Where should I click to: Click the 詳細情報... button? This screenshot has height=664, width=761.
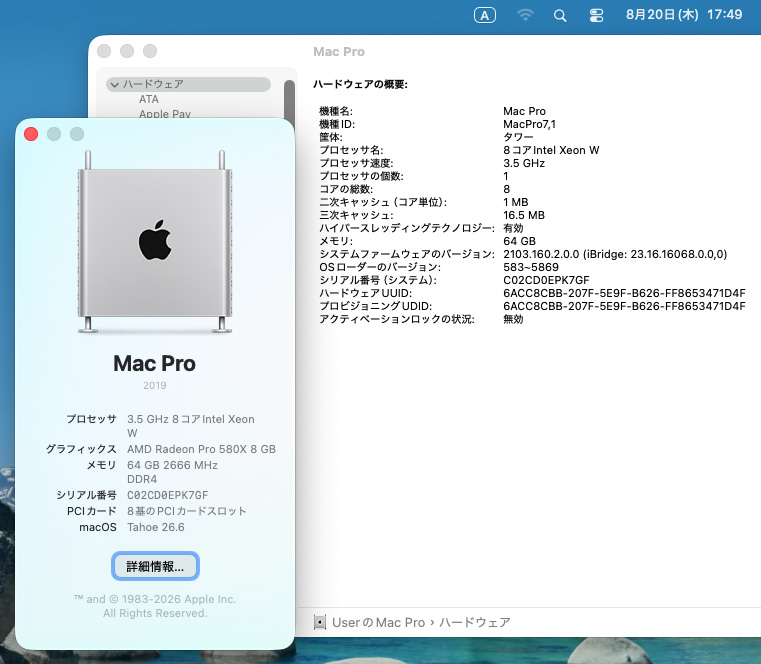pyautogui.click(x=155, y=566)
